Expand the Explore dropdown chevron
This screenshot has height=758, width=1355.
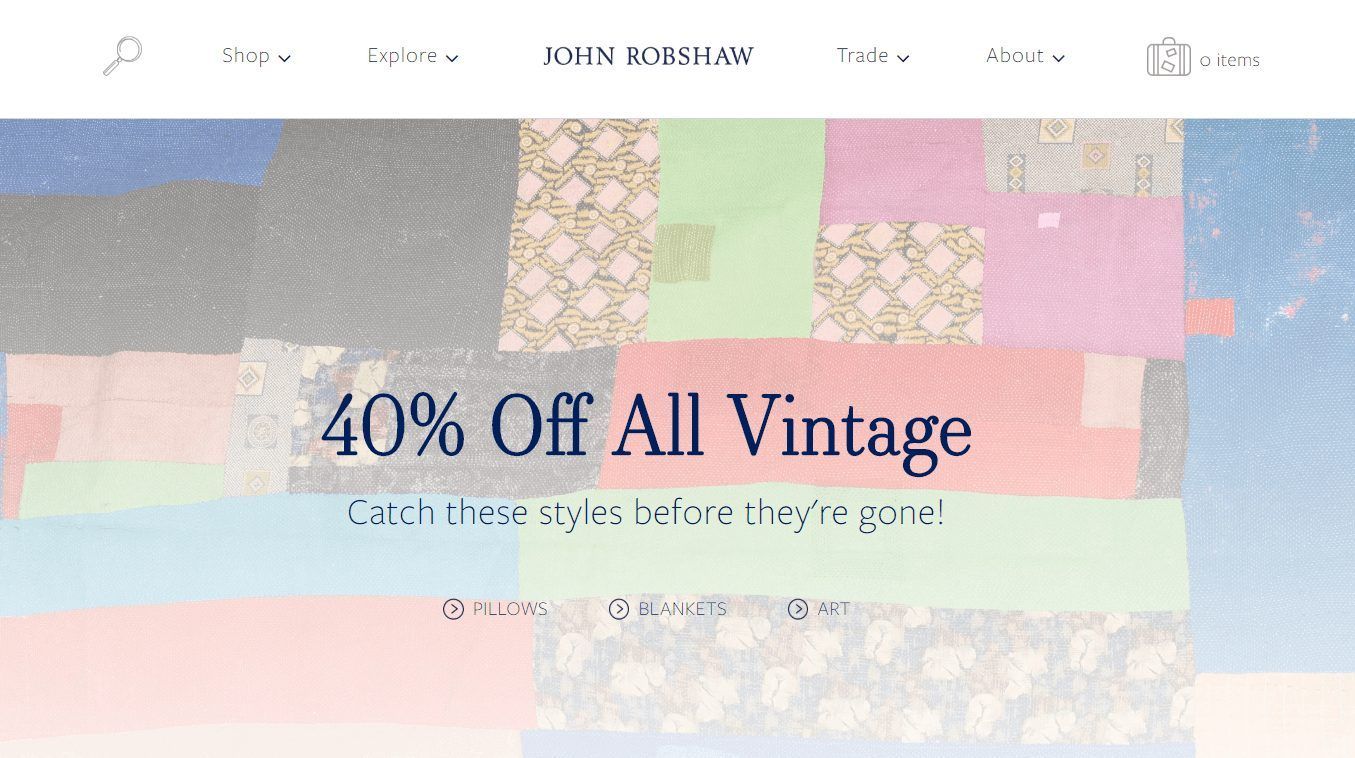pos(452,59)
